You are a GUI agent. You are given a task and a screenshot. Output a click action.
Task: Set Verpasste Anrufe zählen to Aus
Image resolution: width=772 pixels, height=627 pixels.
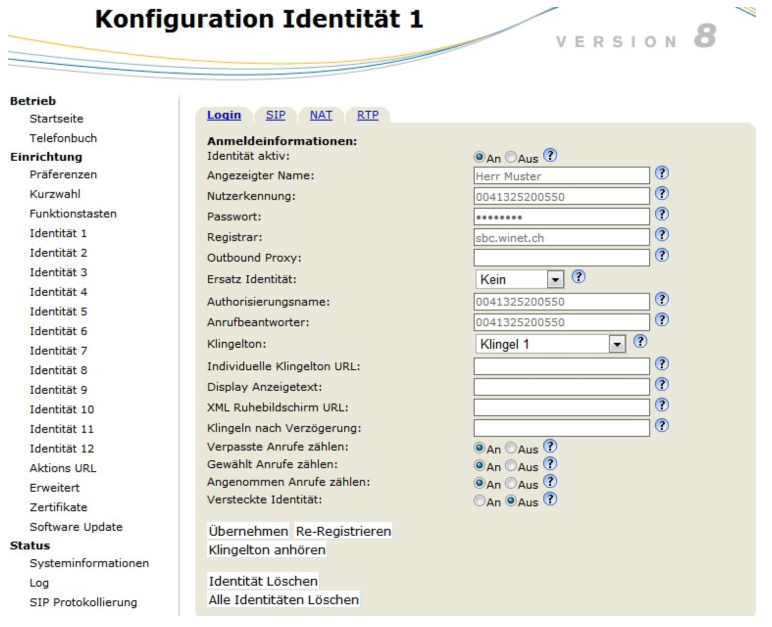click(x=511, y=448)
